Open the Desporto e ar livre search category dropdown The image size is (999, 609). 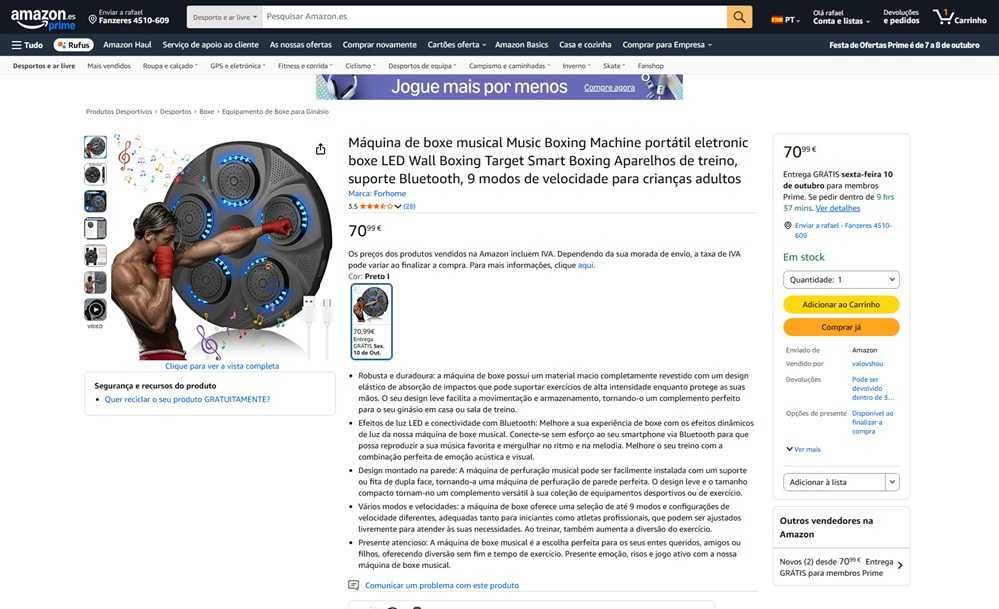(225, 17)
